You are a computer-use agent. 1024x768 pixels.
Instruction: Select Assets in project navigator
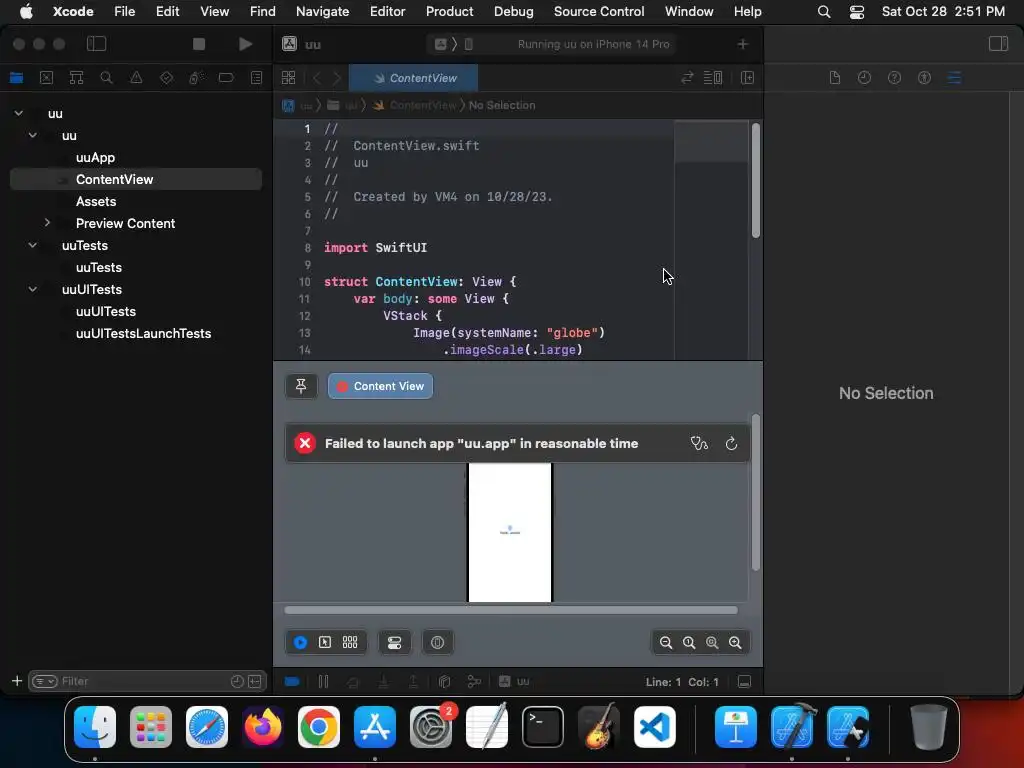click(x=96, y=201)
